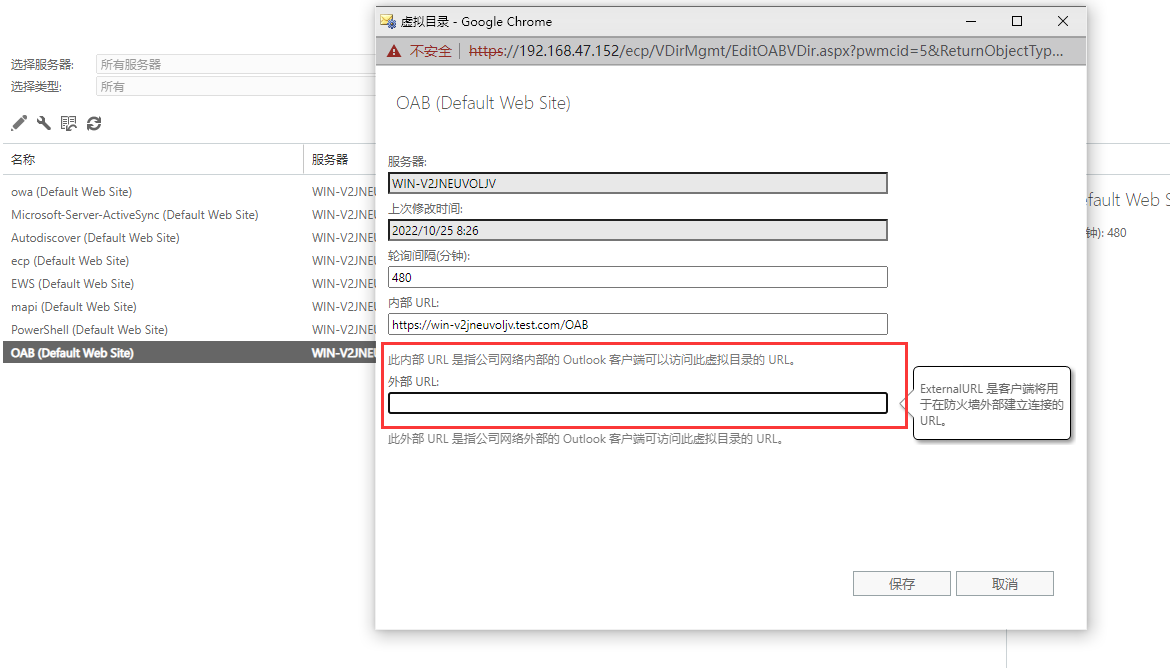Click the 名称 column header
The width and height of the screenshot is (1170, 668).
150,159
